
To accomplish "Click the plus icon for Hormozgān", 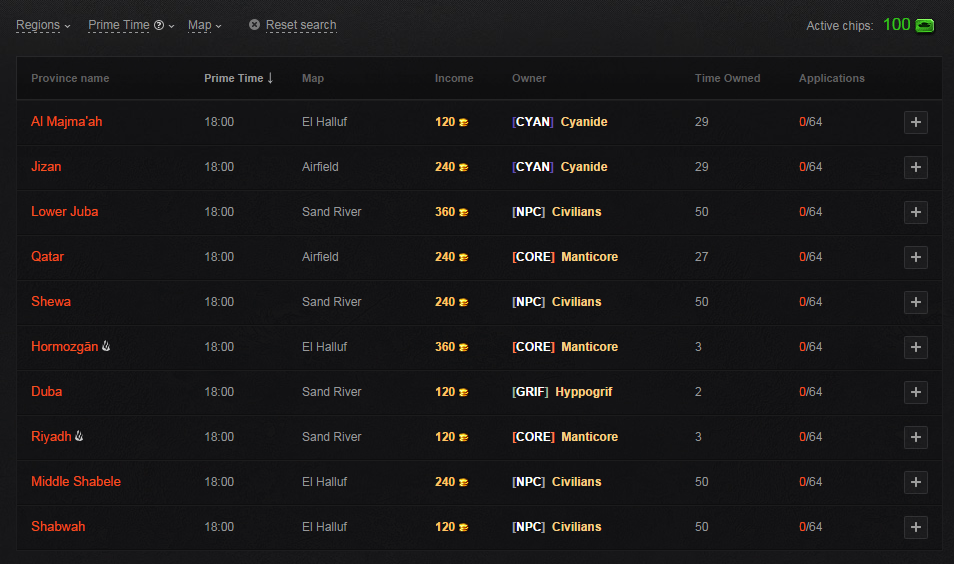I will point(915,347).
